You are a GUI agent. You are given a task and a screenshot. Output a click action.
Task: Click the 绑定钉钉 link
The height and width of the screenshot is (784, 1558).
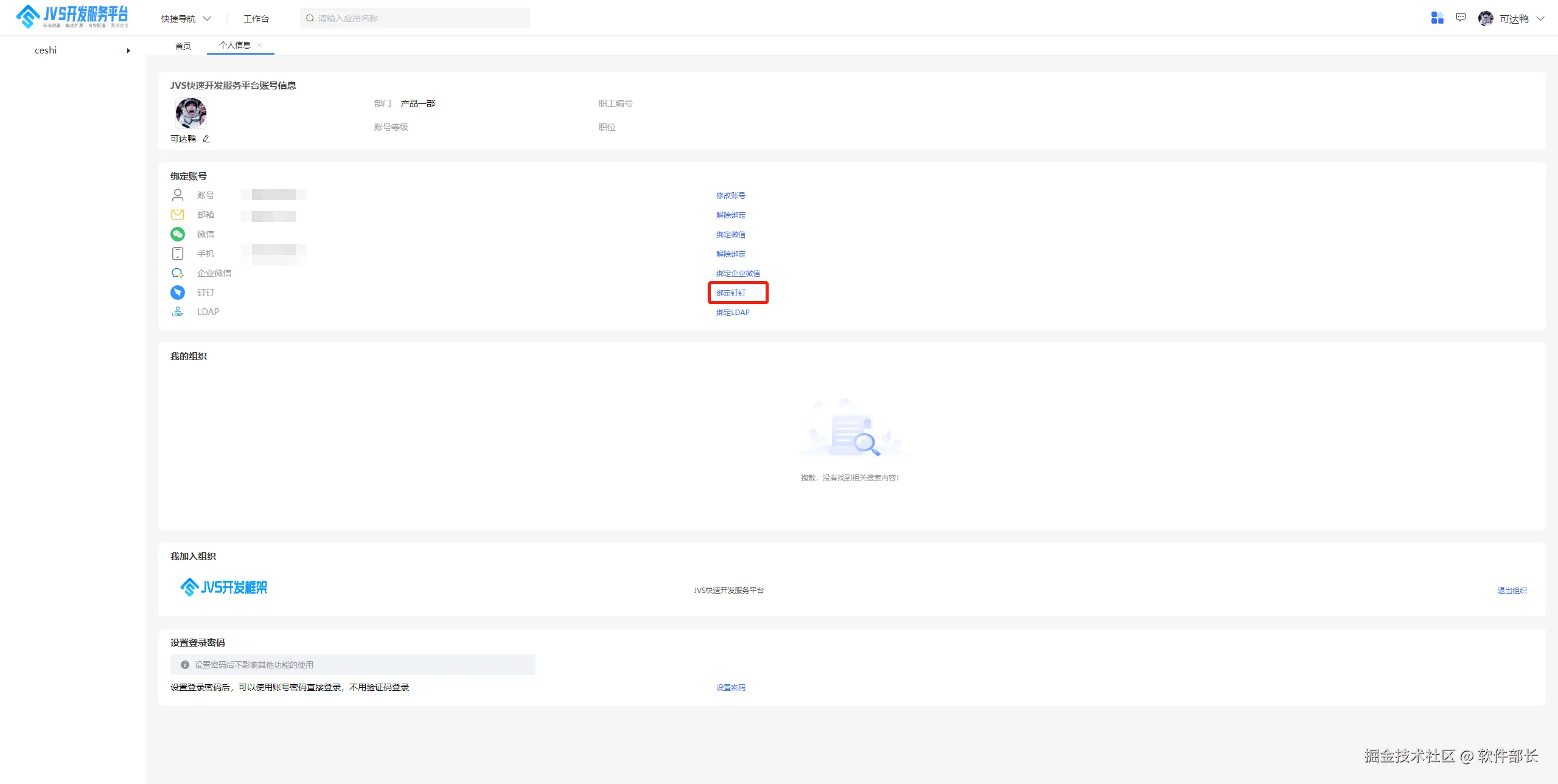(x=731, y=293)
